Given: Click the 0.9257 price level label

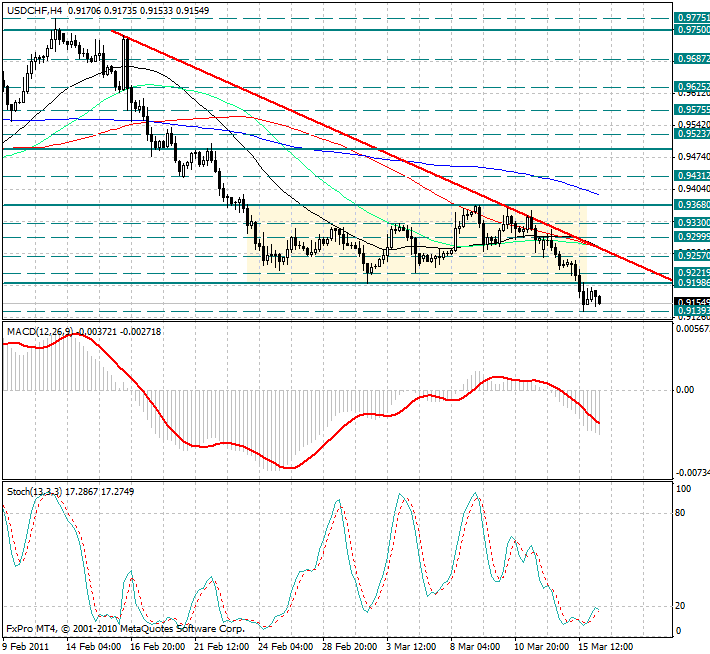Looking at the screenshot, I should coord(692,256).
